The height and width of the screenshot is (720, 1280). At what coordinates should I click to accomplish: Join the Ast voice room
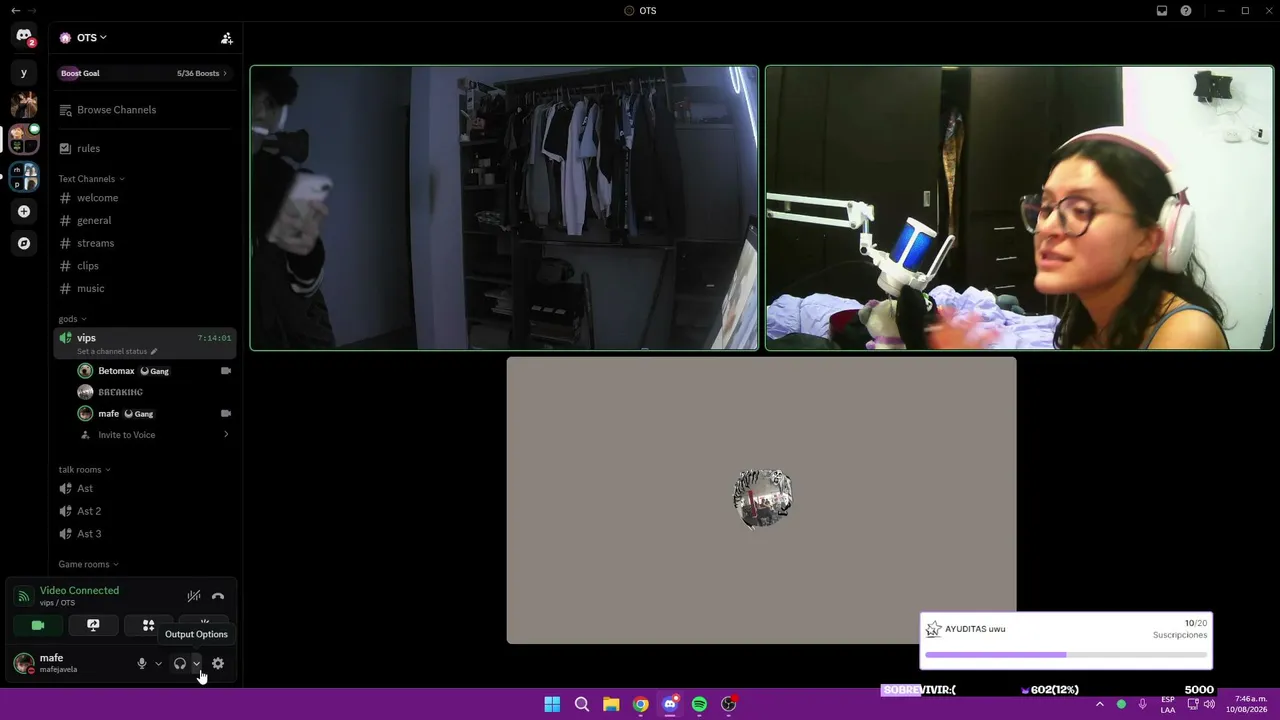pos(144,488)
